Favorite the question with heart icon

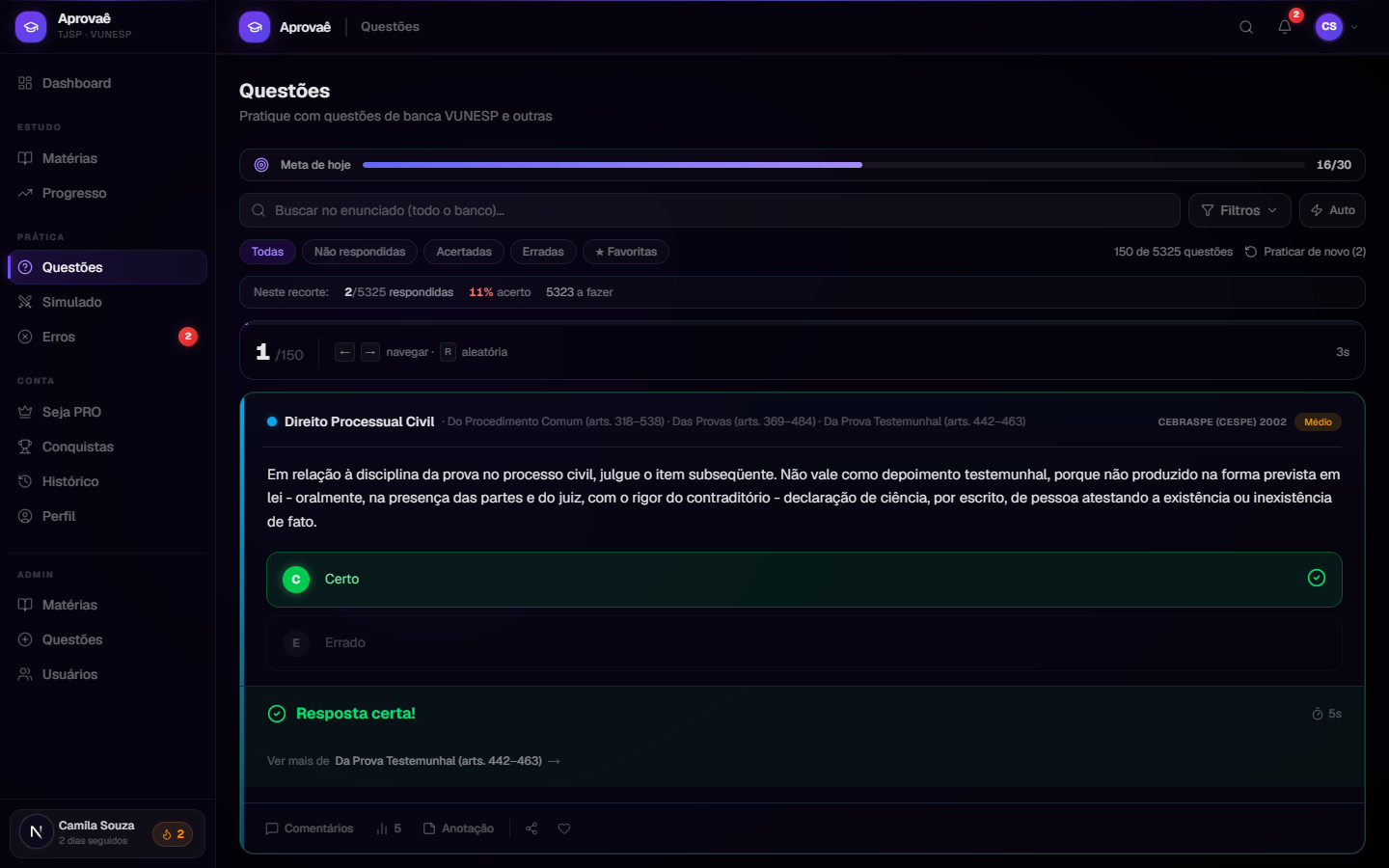point(564,828)
